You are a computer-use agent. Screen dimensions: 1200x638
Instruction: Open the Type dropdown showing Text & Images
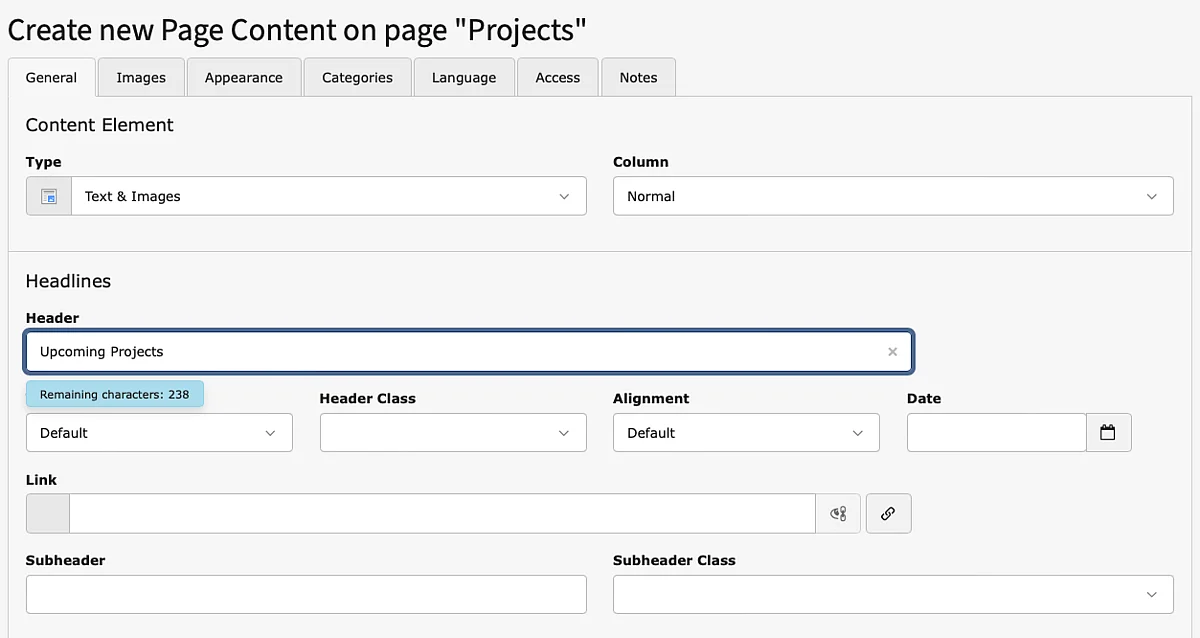pyautogui.click(x=328, y=197)
